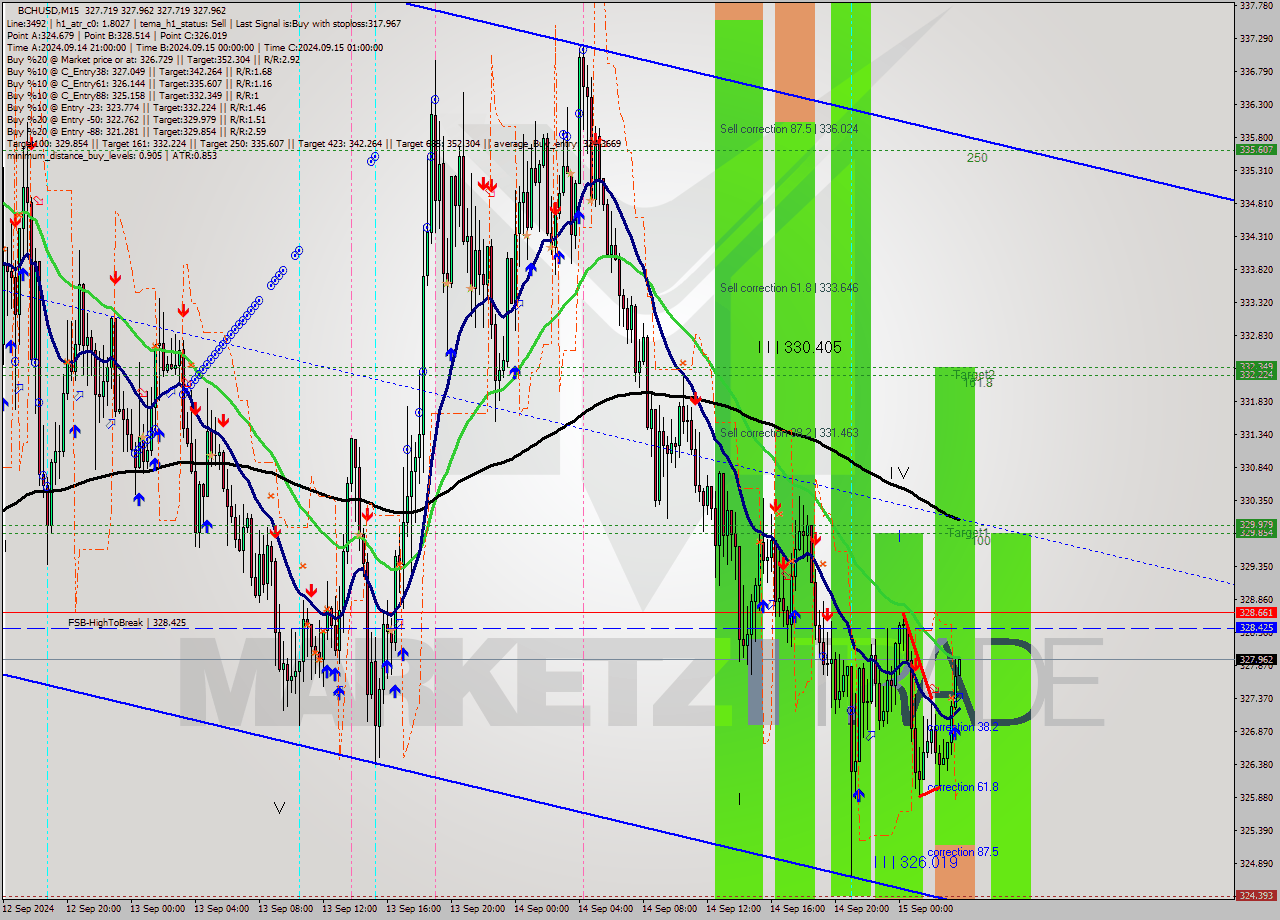Click the red 324.393 price tag
The image size is (1280, 920).
[1256, 896]
